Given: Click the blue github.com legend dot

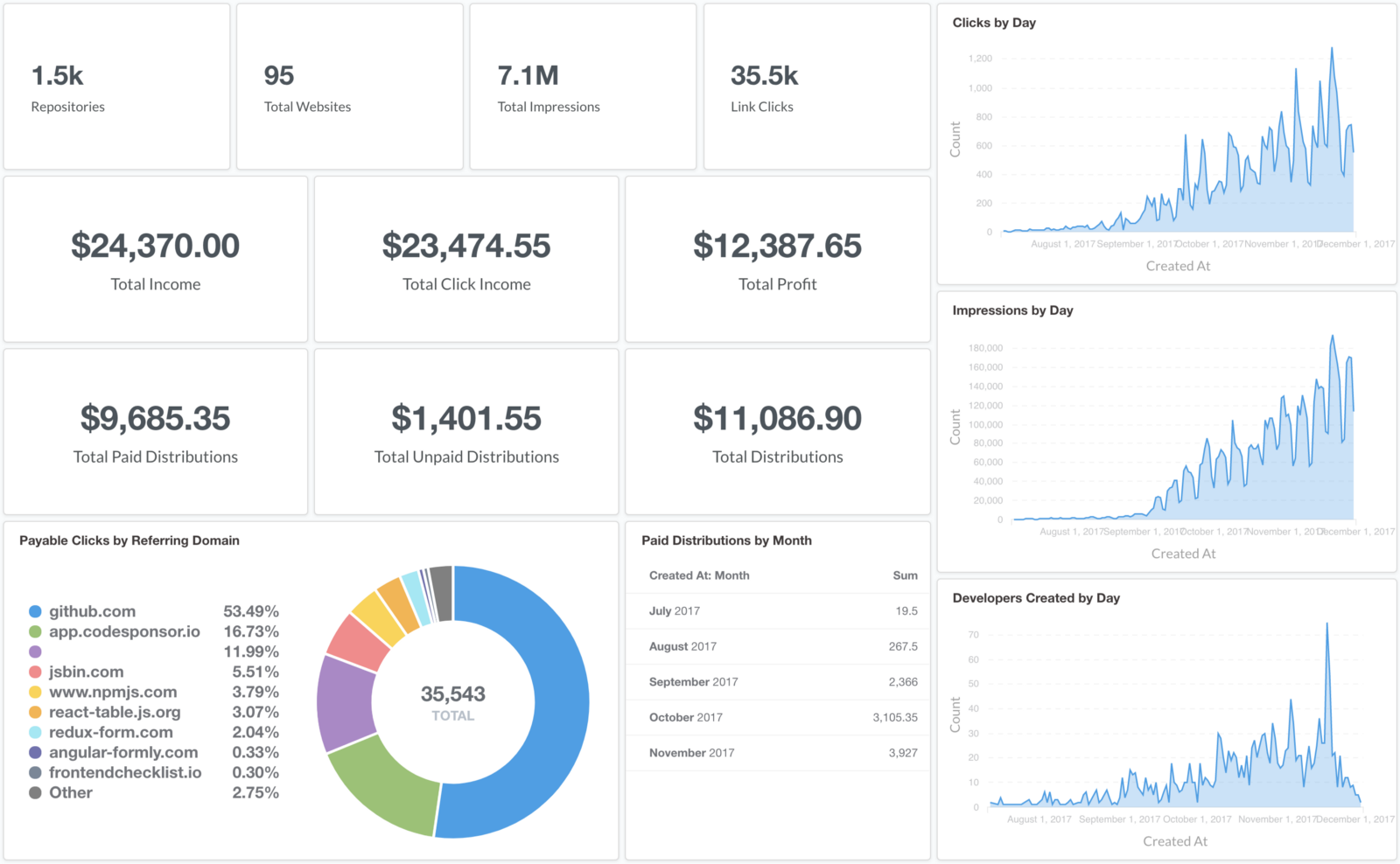Looking at the screenshot, I should [35, 611].
